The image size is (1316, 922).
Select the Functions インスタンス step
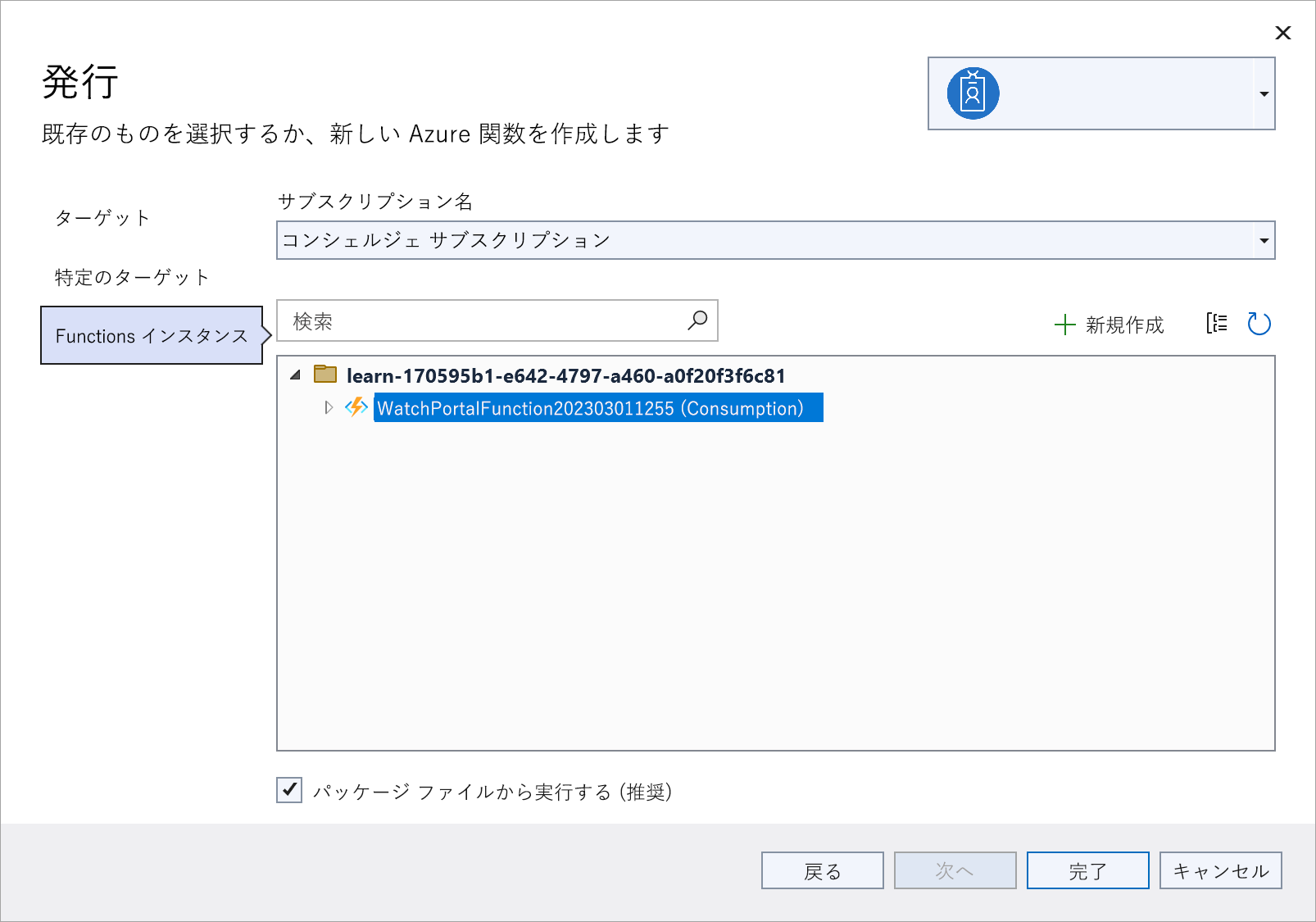coord(152,335)
